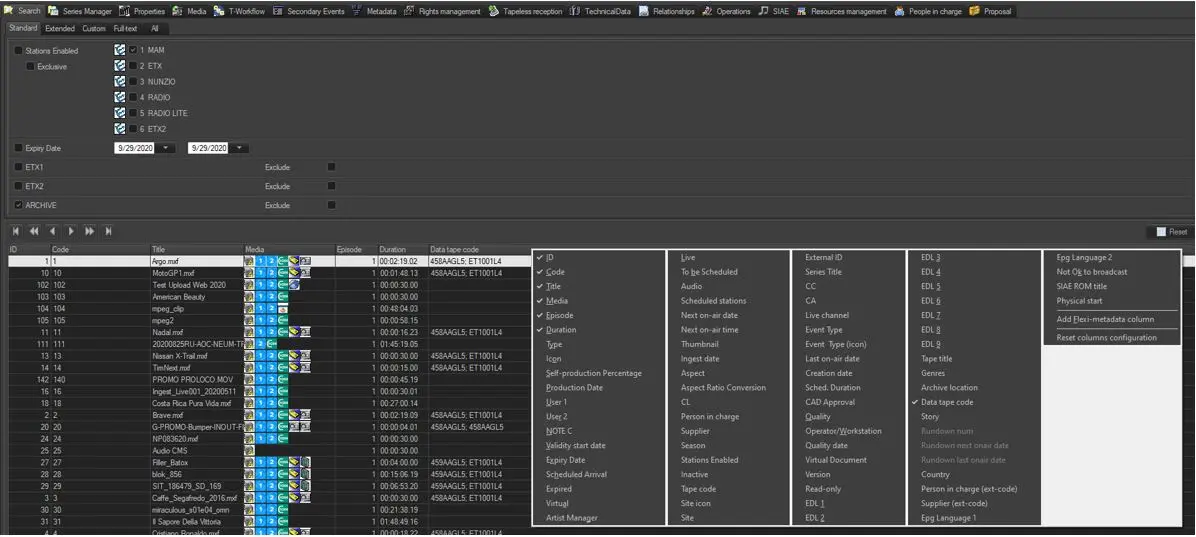The width and height of the screenshot is (1196, 537).
Task: Go to last record navigation arrow
Action: [x=108, y=231]
